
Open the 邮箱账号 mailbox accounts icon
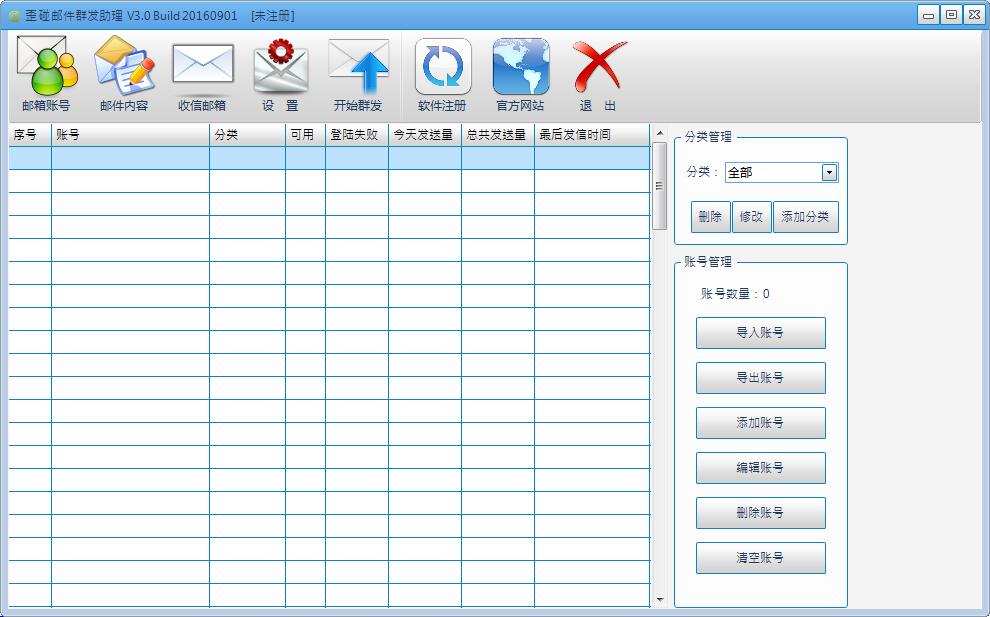pyautogui.click(x=46, y=74)
